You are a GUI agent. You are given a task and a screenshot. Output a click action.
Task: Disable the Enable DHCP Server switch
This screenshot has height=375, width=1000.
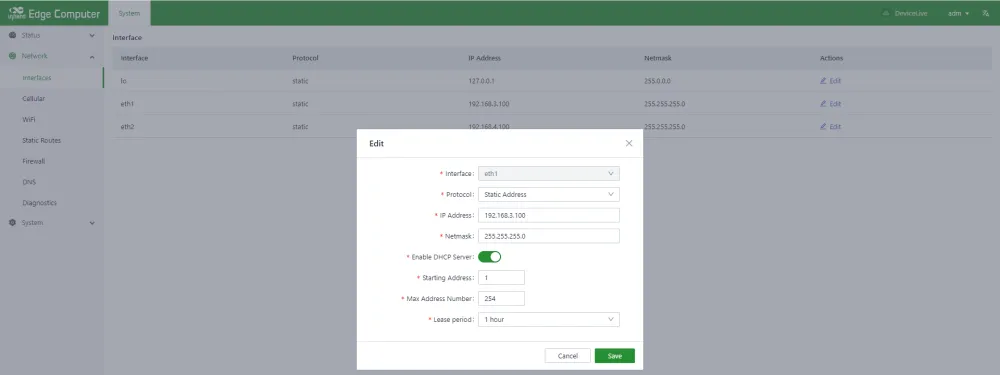point(490,257)
